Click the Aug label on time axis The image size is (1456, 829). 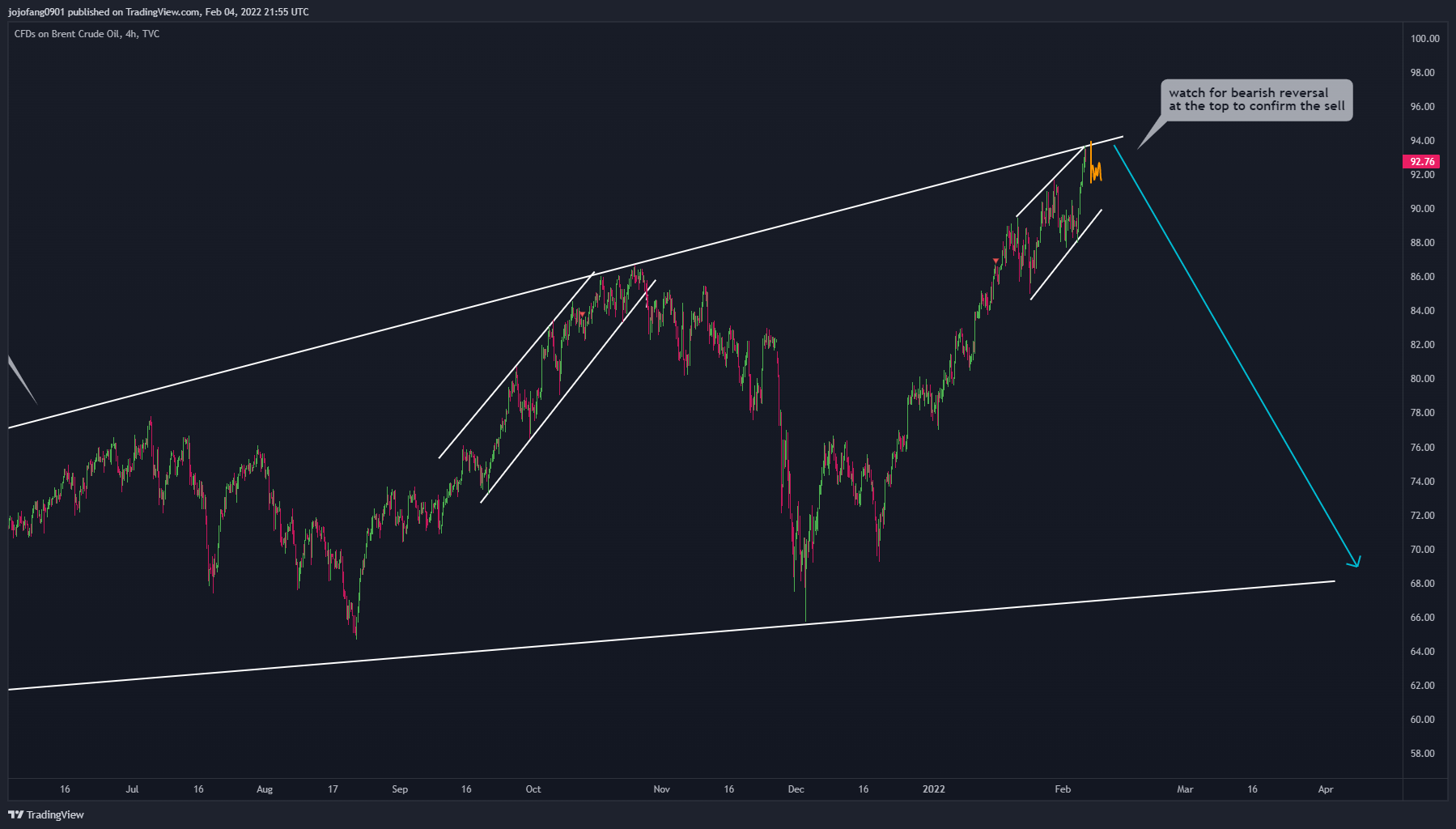coord(265,789)
